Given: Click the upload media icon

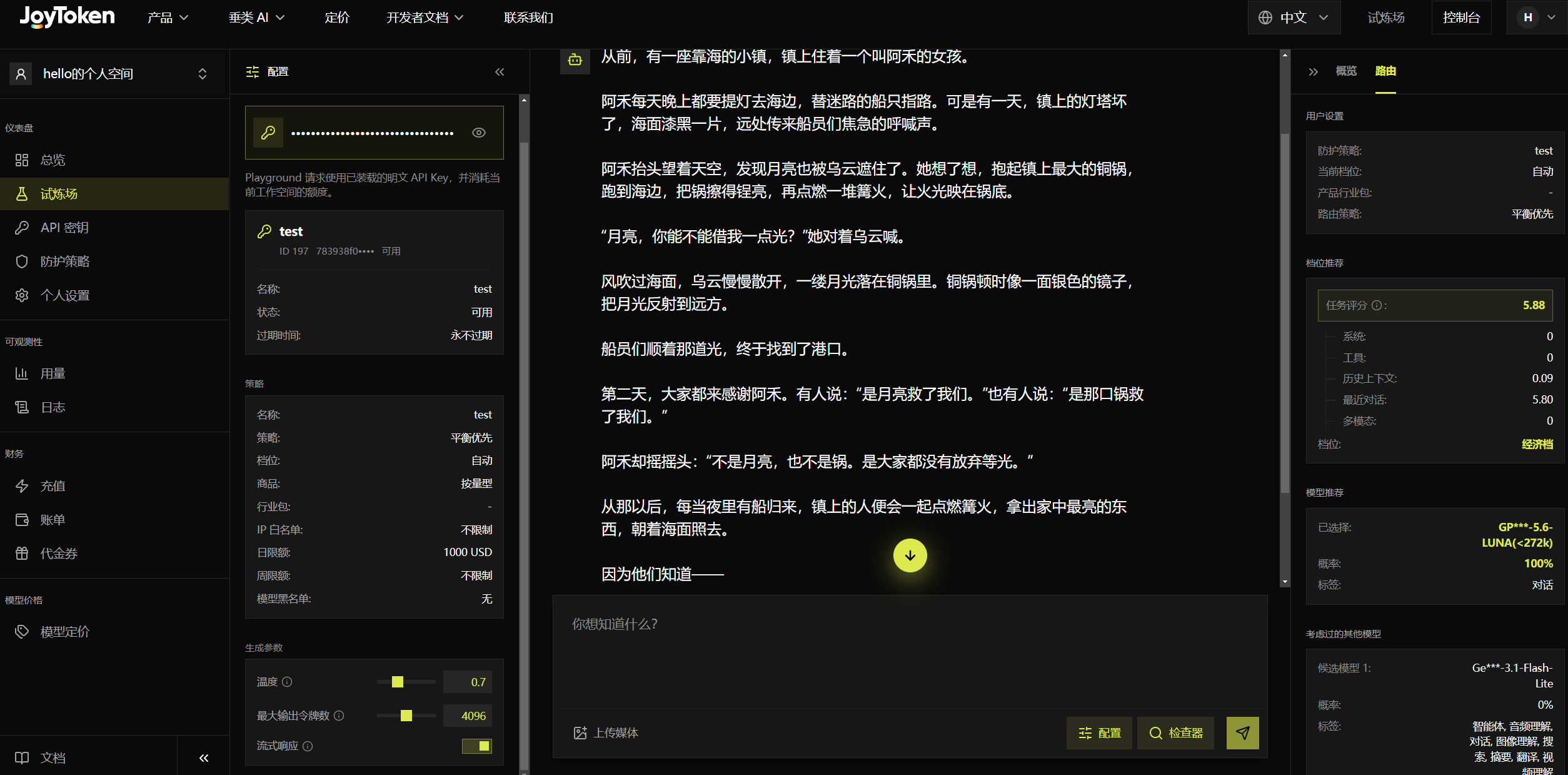Looking at the screenshot, I should click(580, 732).
